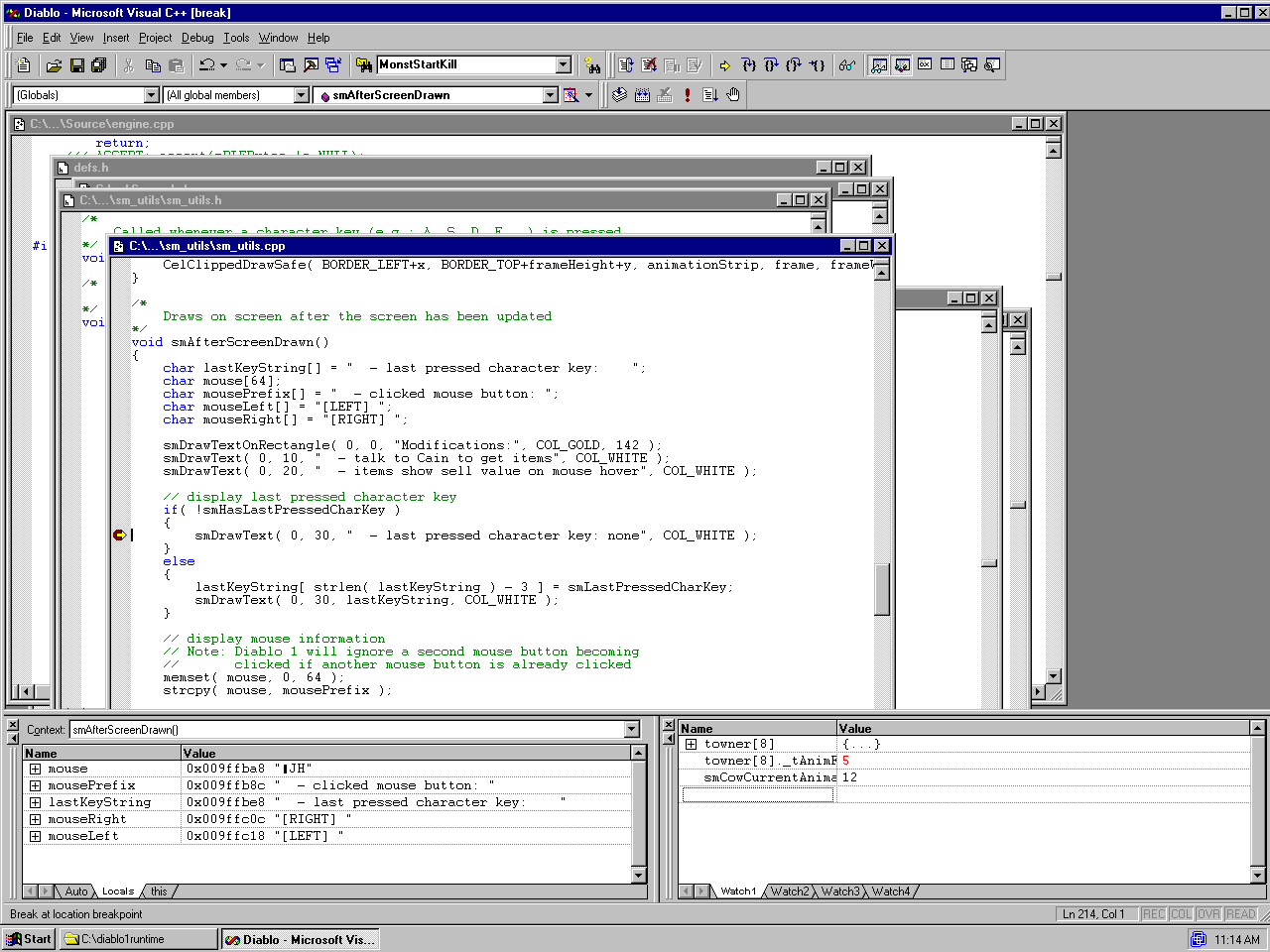1270x952 pixels.
Task: Switch to the Auto variables tab
Action: click(x=75, y=892)
